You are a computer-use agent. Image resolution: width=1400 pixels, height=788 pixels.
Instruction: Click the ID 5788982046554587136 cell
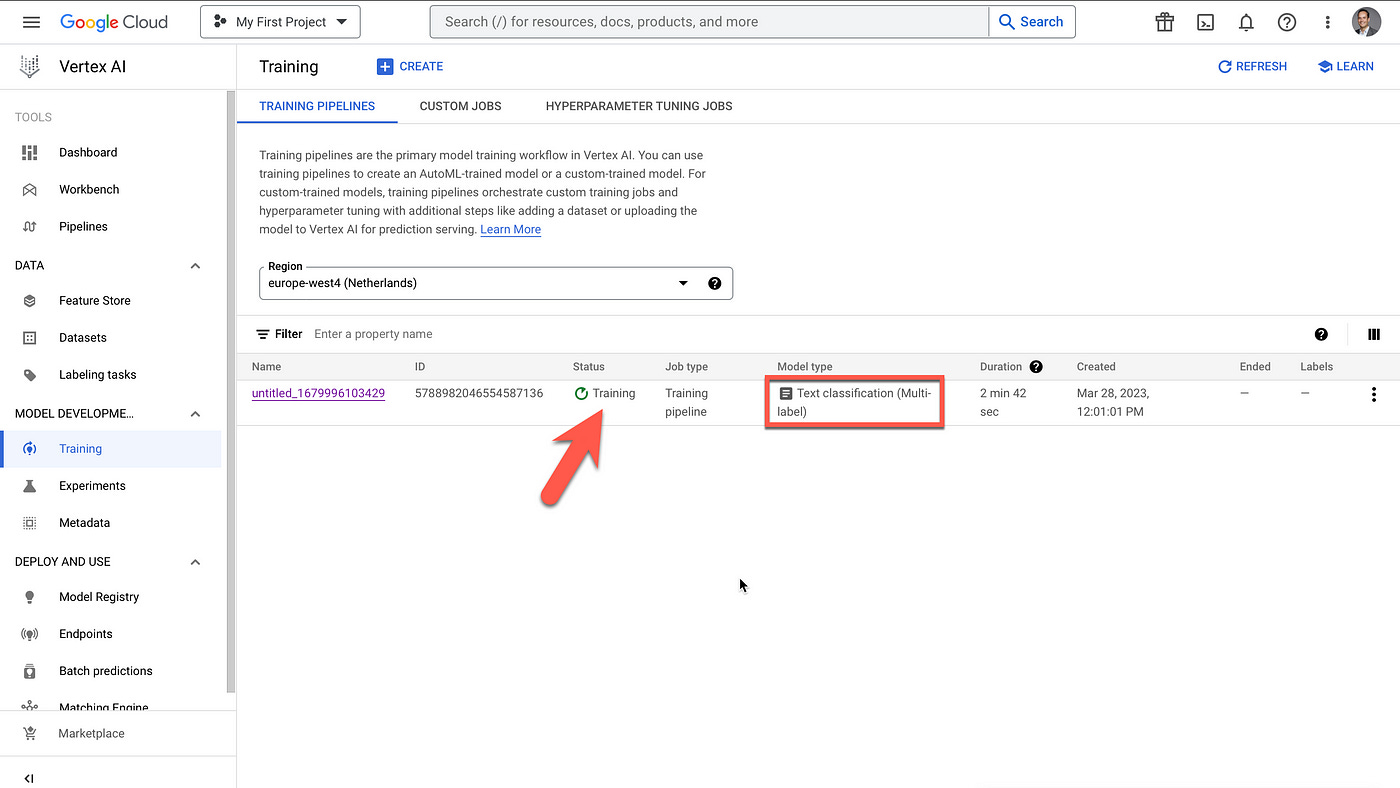pyautogui.click(x=479, y=393)
